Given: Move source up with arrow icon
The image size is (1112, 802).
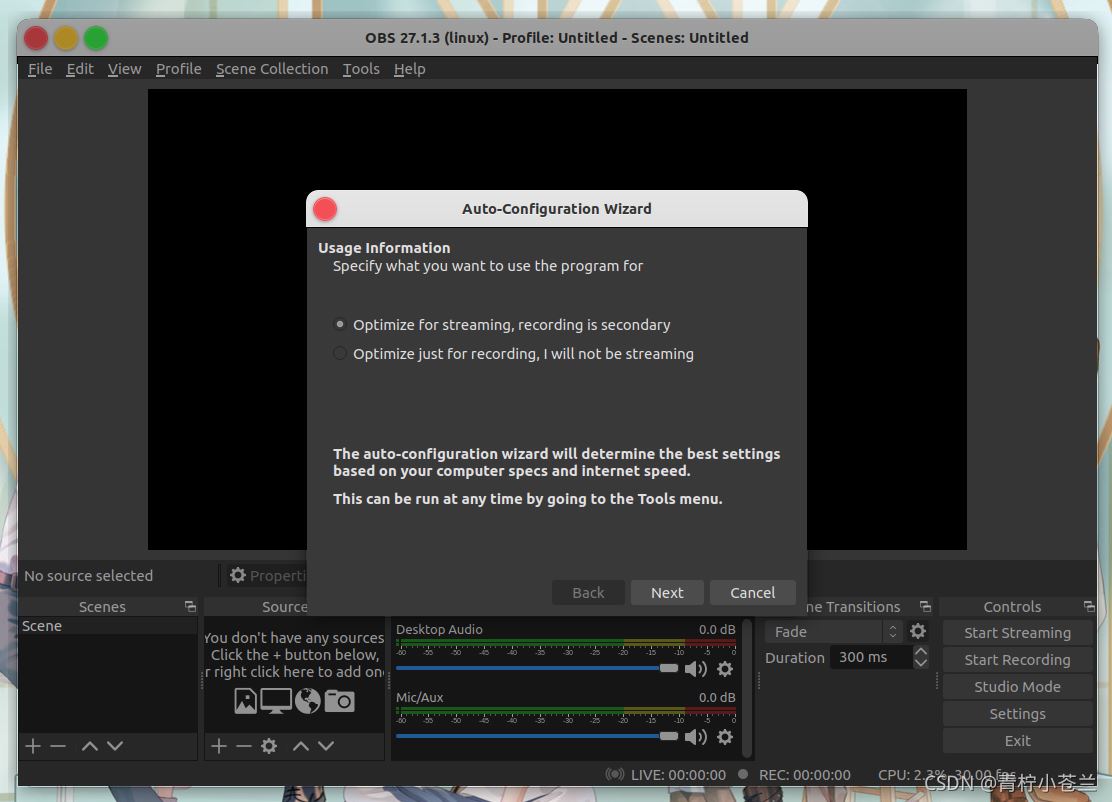Looking at the screenshot, I should coord(301,746).
